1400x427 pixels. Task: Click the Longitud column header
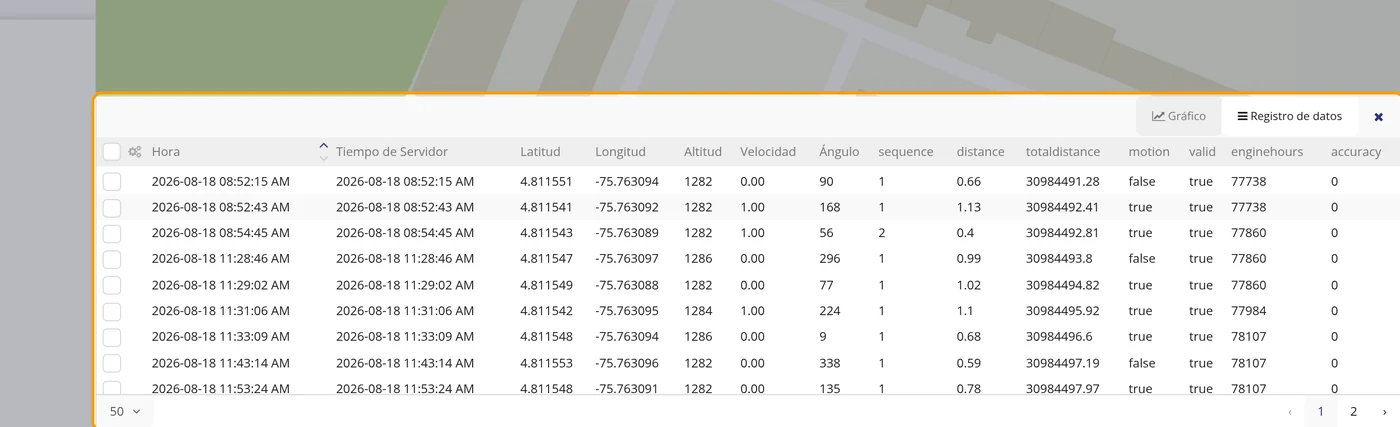pyautogui.click(x=620, y=152)
